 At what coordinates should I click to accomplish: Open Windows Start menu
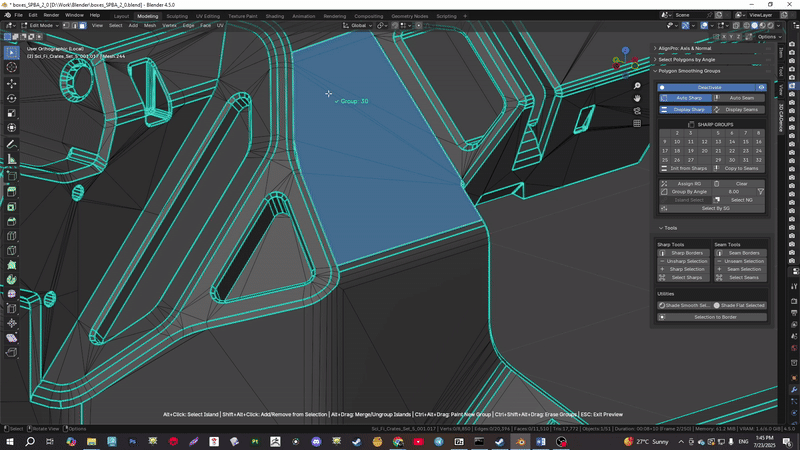10,441
